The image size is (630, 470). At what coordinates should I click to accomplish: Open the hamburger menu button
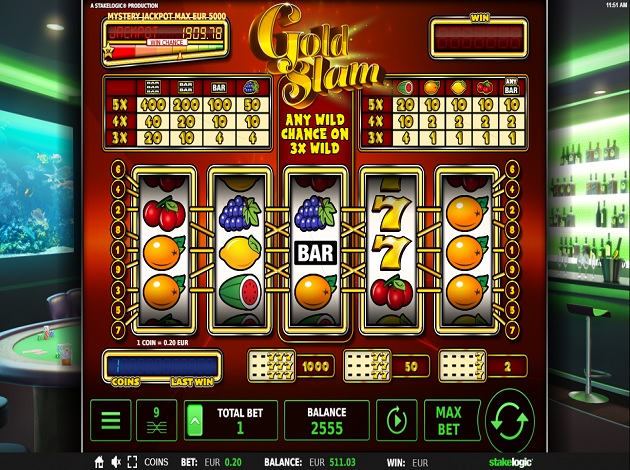pos(110,420)
